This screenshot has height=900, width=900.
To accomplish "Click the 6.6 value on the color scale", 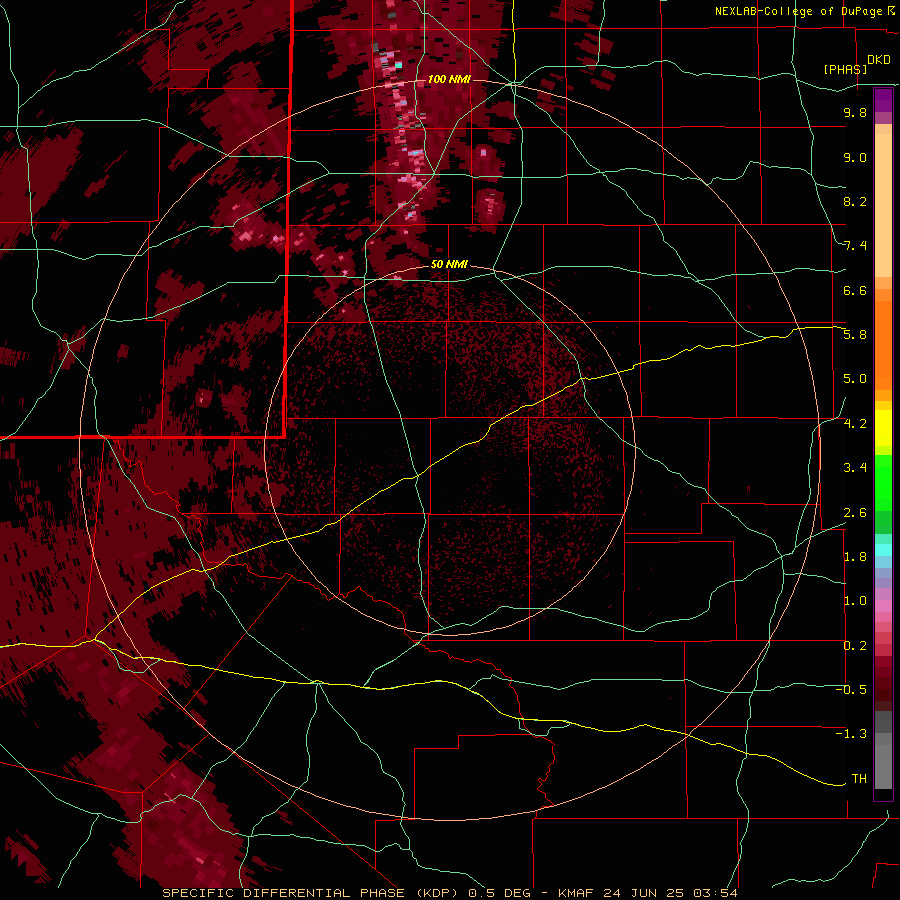I will pyautogui.click(x=855, y=290).
